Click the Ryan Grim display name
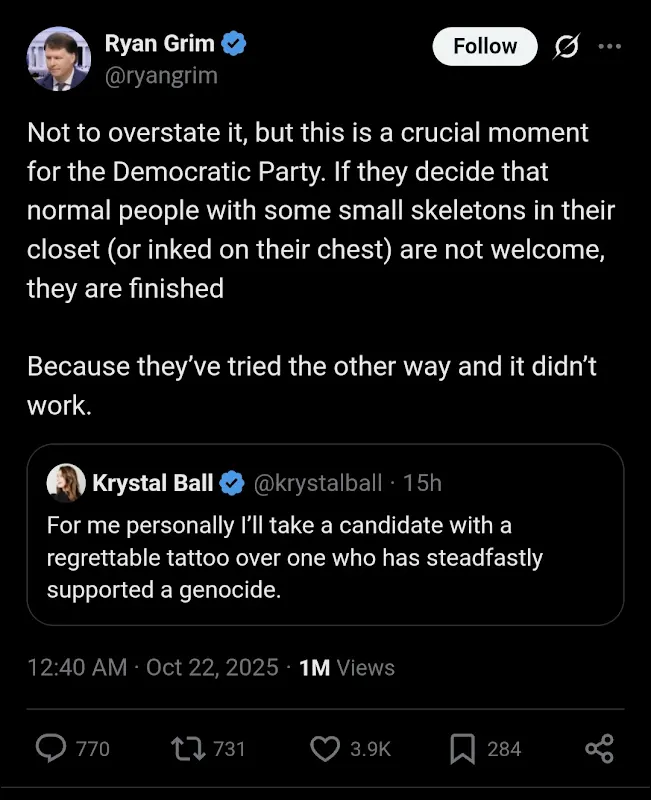The height and width of the screenshot is (800, 651). (x=162, y=43)
